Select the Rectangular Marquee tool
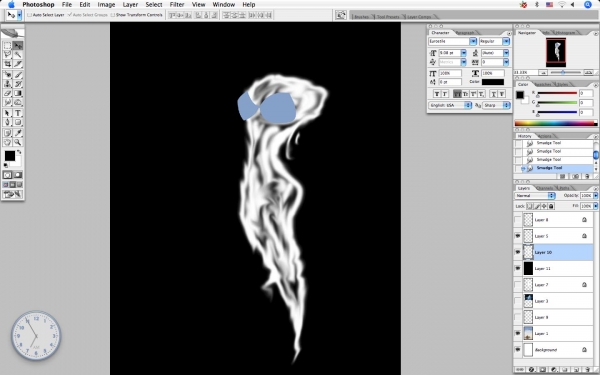Screen dimensions: 600x375 point(7,46)
